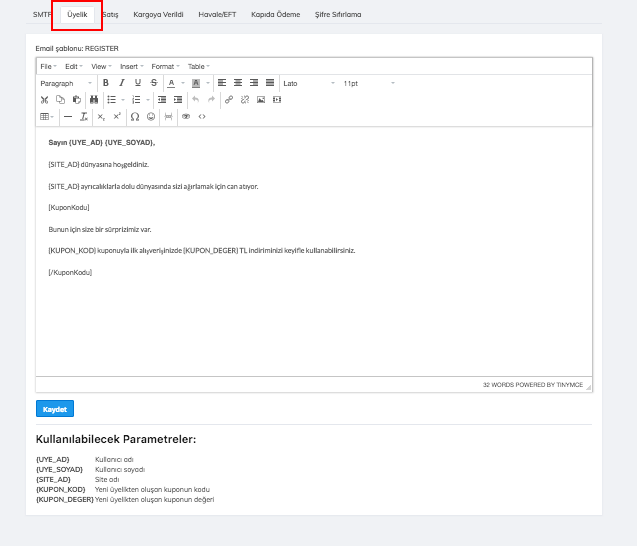Image resolution: width=637 pixels, height=546 pixels.
Task: Open the emoticons picker icon
Action: click(x=151, y=117)
